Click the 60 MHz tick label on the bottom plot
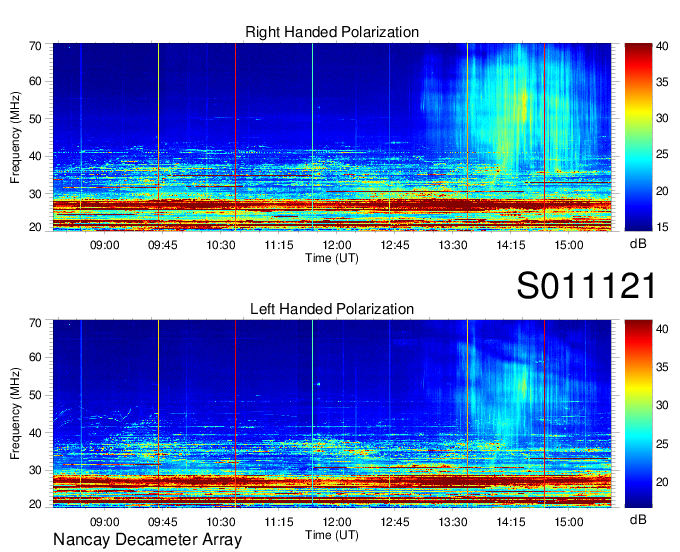The width and height of the screenshot is (680, 552). 35,357
